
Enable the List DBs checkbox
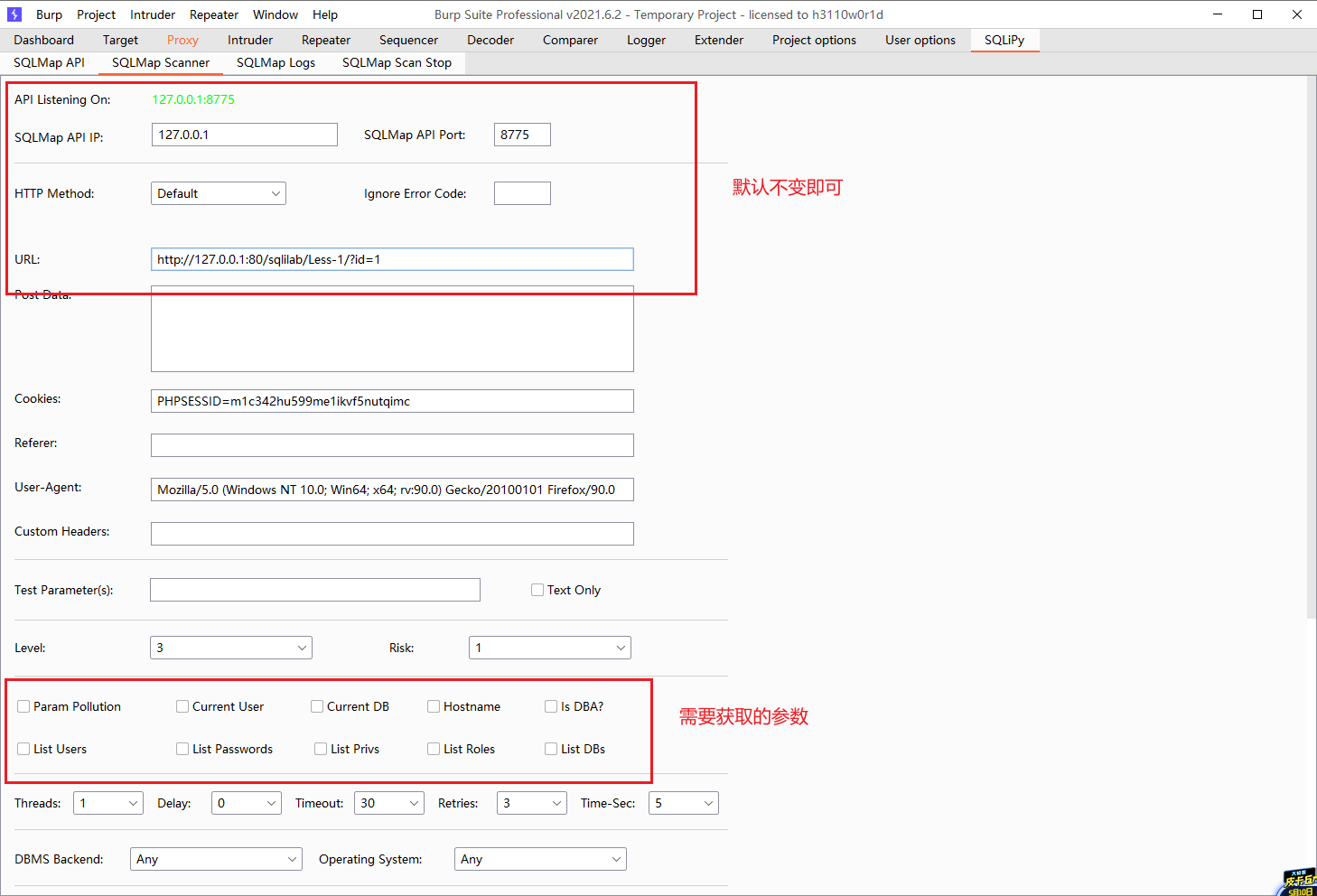(x=551, y=749)
